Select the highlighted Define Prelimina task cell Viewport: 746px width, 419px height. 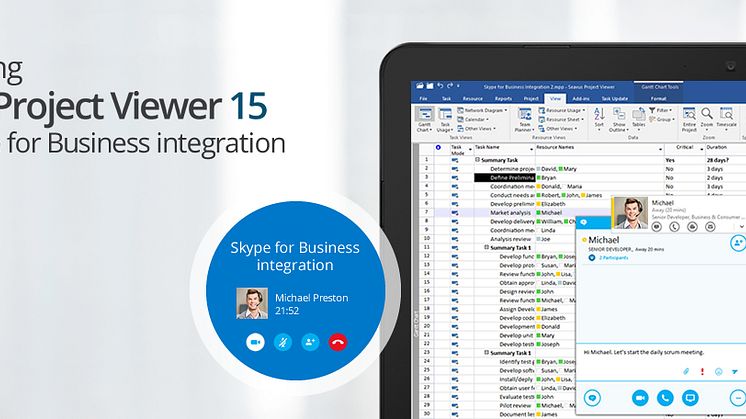[x=505, y=177]
